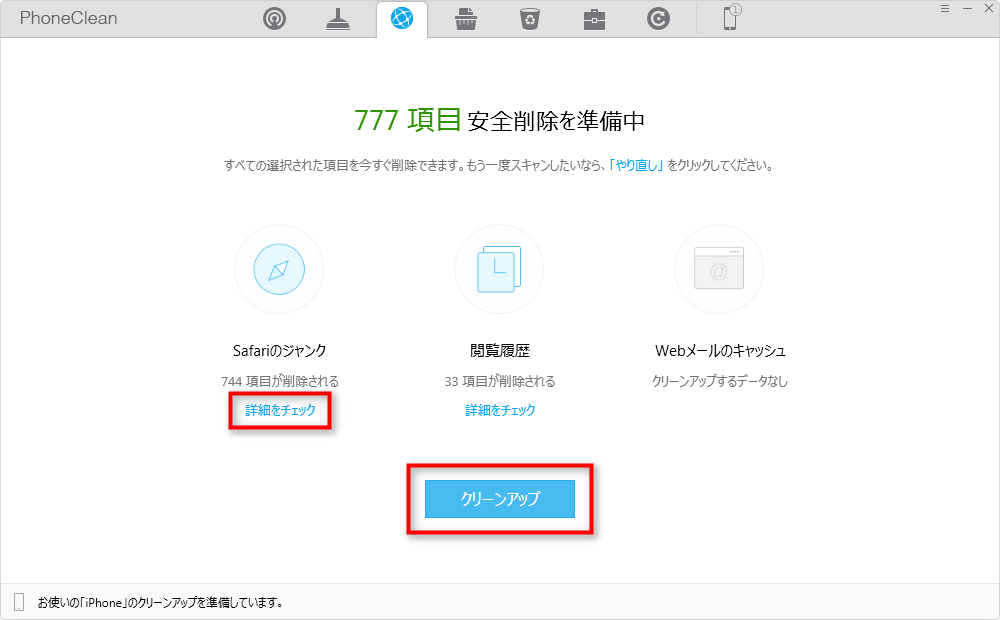This screenshot has height=620, width=1000.
Task: Click 詳細をチェック under Safariのジャンク
Action: click(280, 410)
